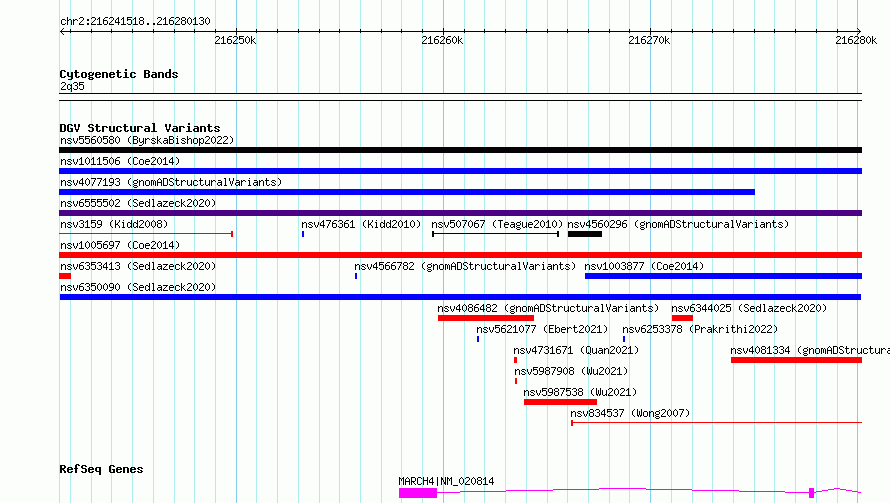The image size is (890, 503).
Task: Open nsv4077193 (gnomADStructuralVariants) label
Action: [171, 182]
